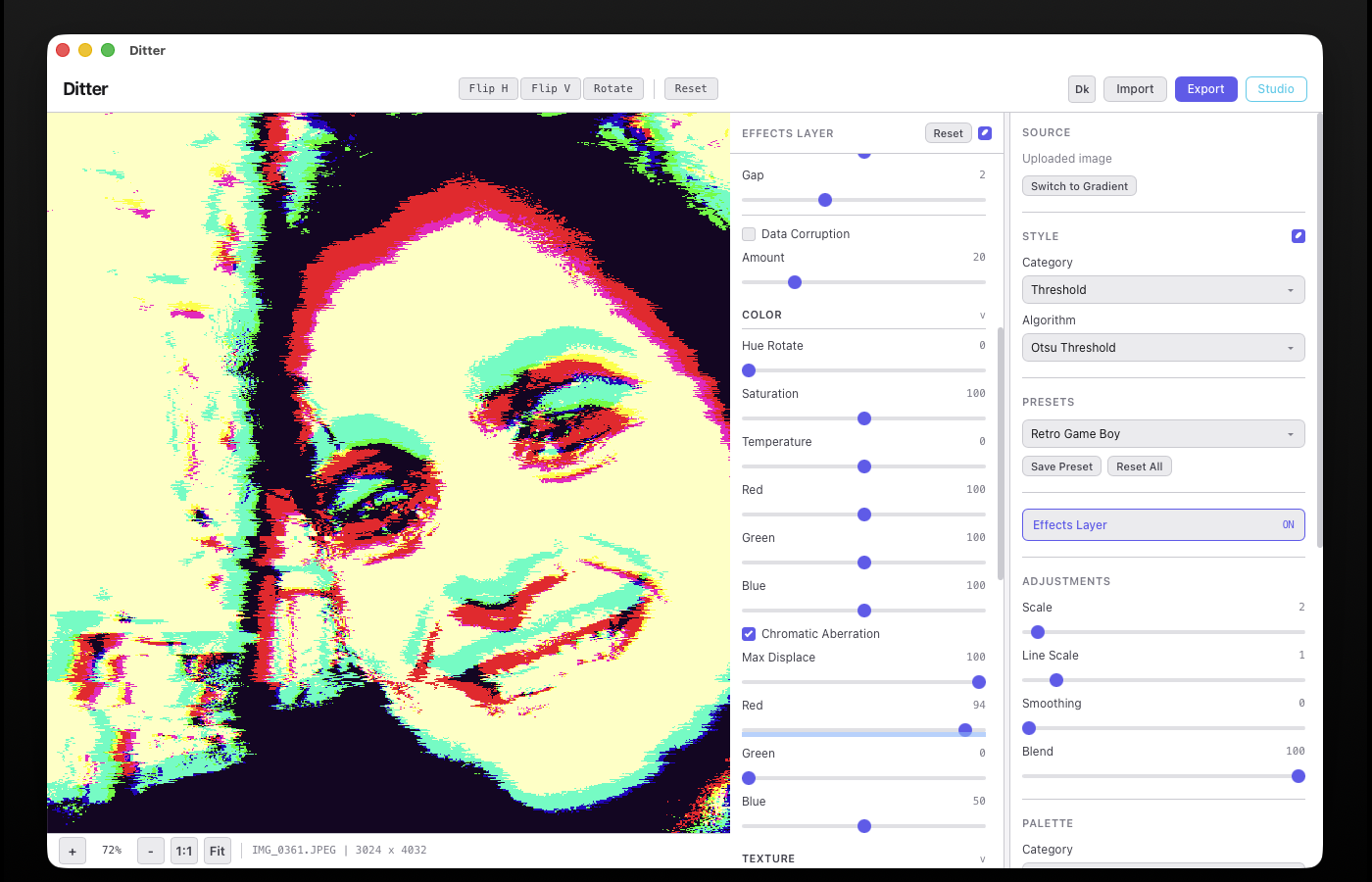This screenshot has width=1372, height=882.
Task: Click the Hue Rotate slider handle
Action: (749, 370)
